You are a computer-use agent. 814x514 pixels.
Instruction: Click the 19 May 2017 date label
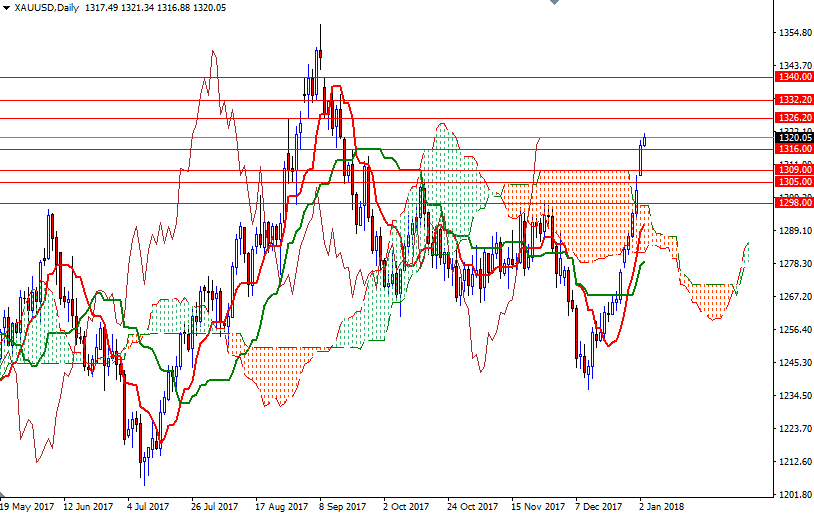tap(27, 506)
